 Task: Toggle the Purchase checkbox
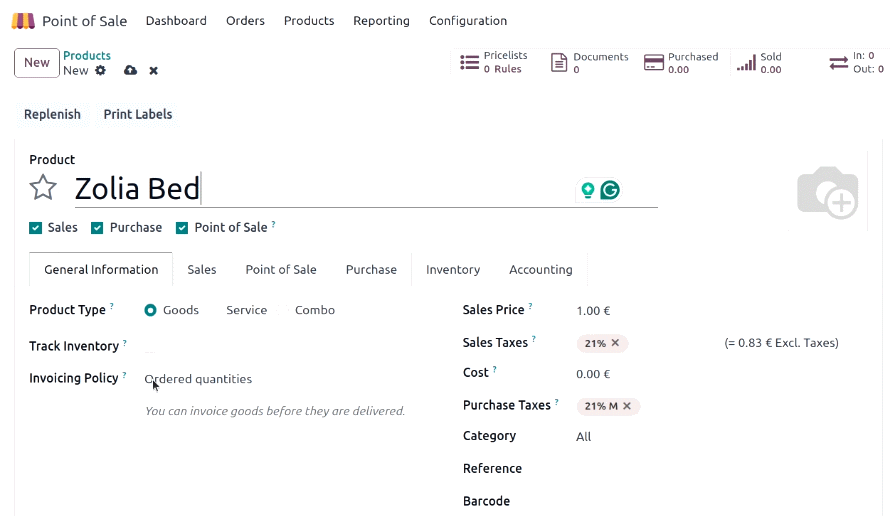97,228
